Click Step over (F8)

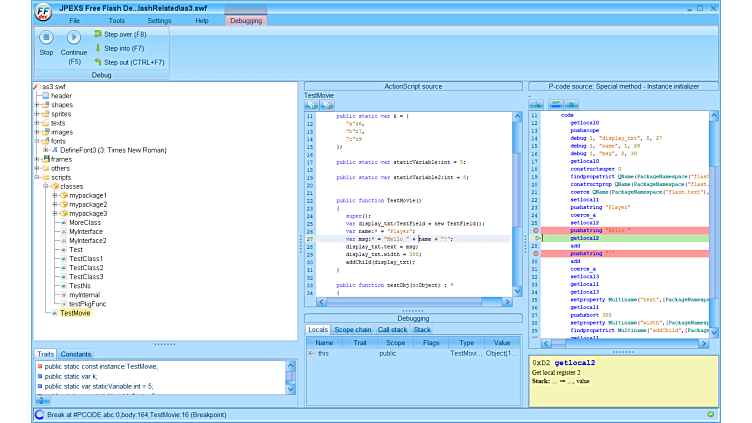(x=120, y=34)
